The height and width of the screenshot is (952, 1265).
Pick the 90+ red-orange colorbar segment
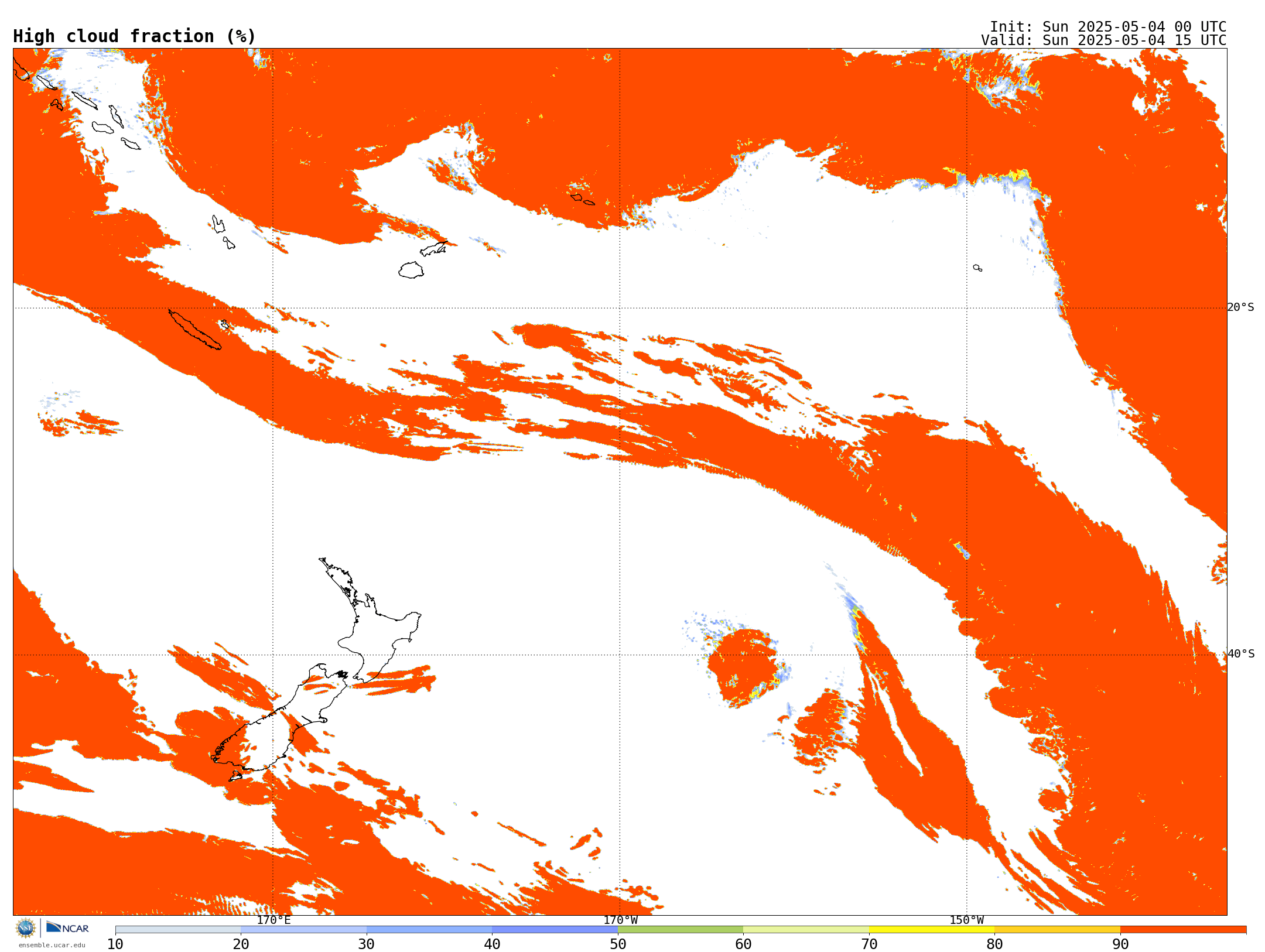[x=1183, y=930]
